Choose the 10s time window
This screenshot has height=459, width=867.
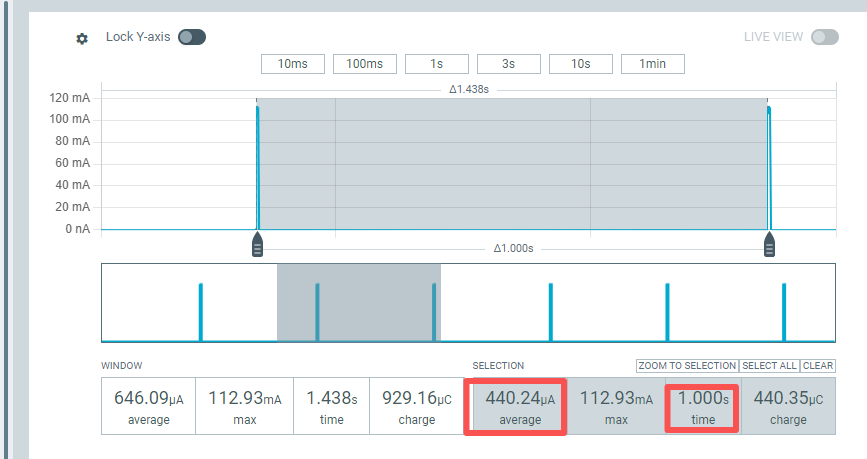click(x=580, y=64)
